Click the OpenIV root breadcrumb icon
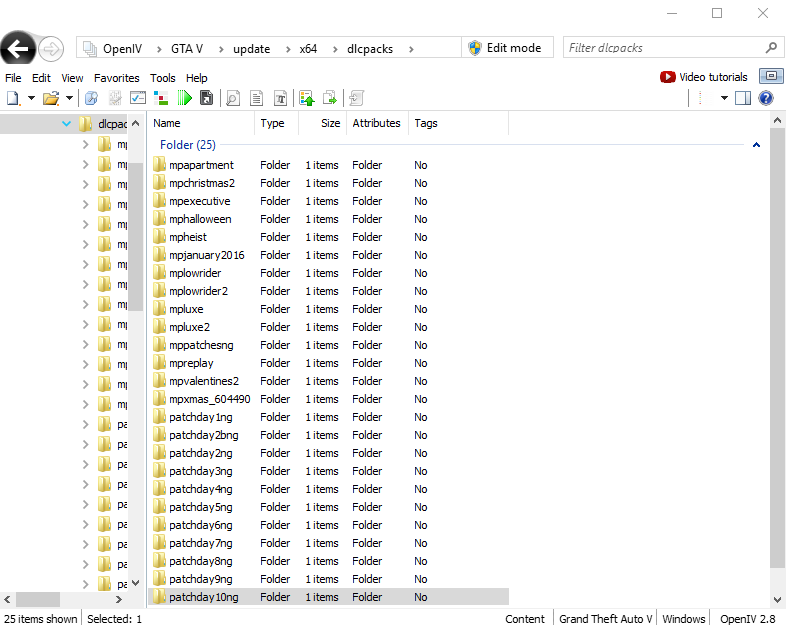This screenshot has width=786, height=628. (x=90, y=49)
